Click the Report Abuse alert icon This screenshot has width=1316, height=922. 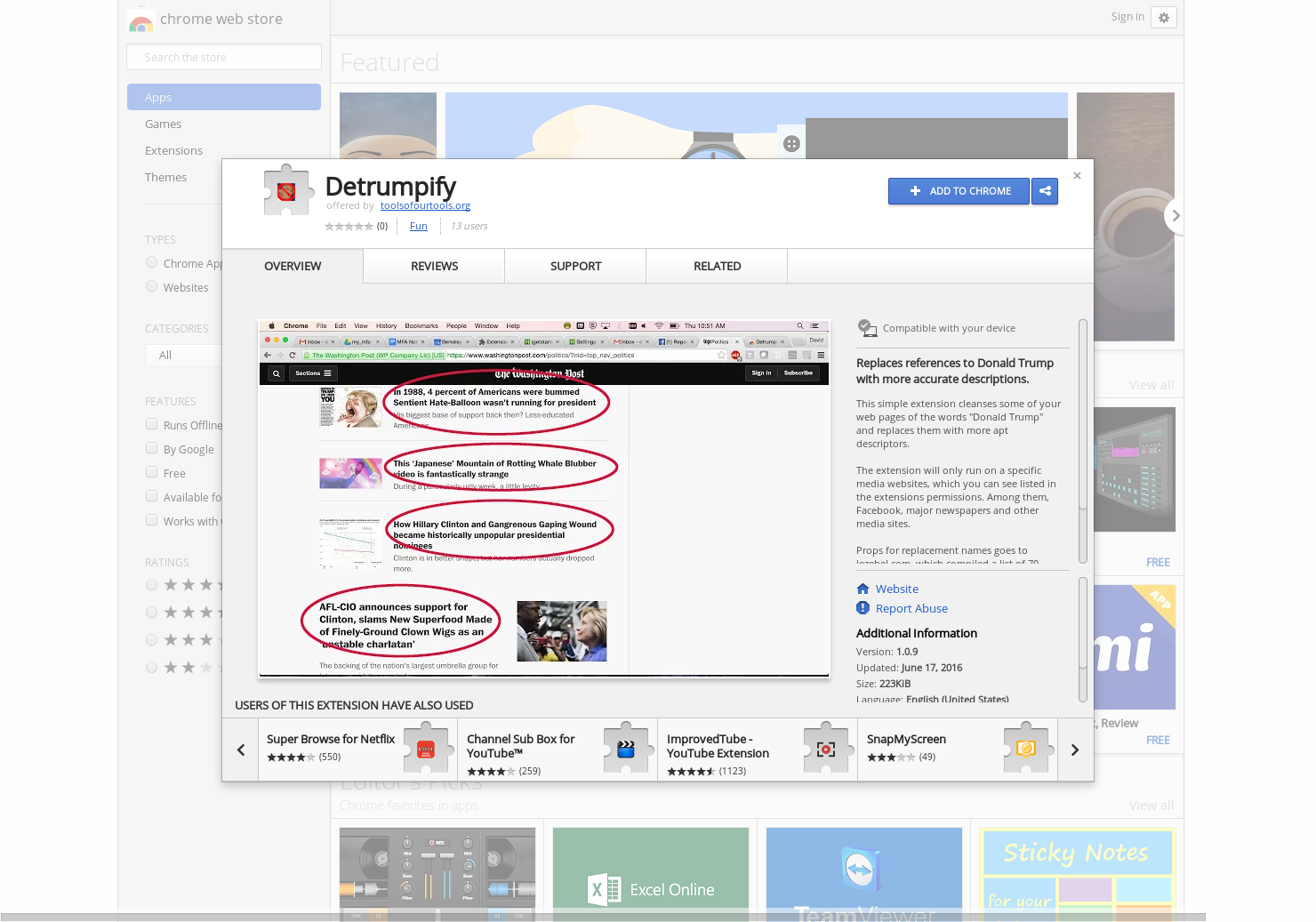tap(863, 608)
